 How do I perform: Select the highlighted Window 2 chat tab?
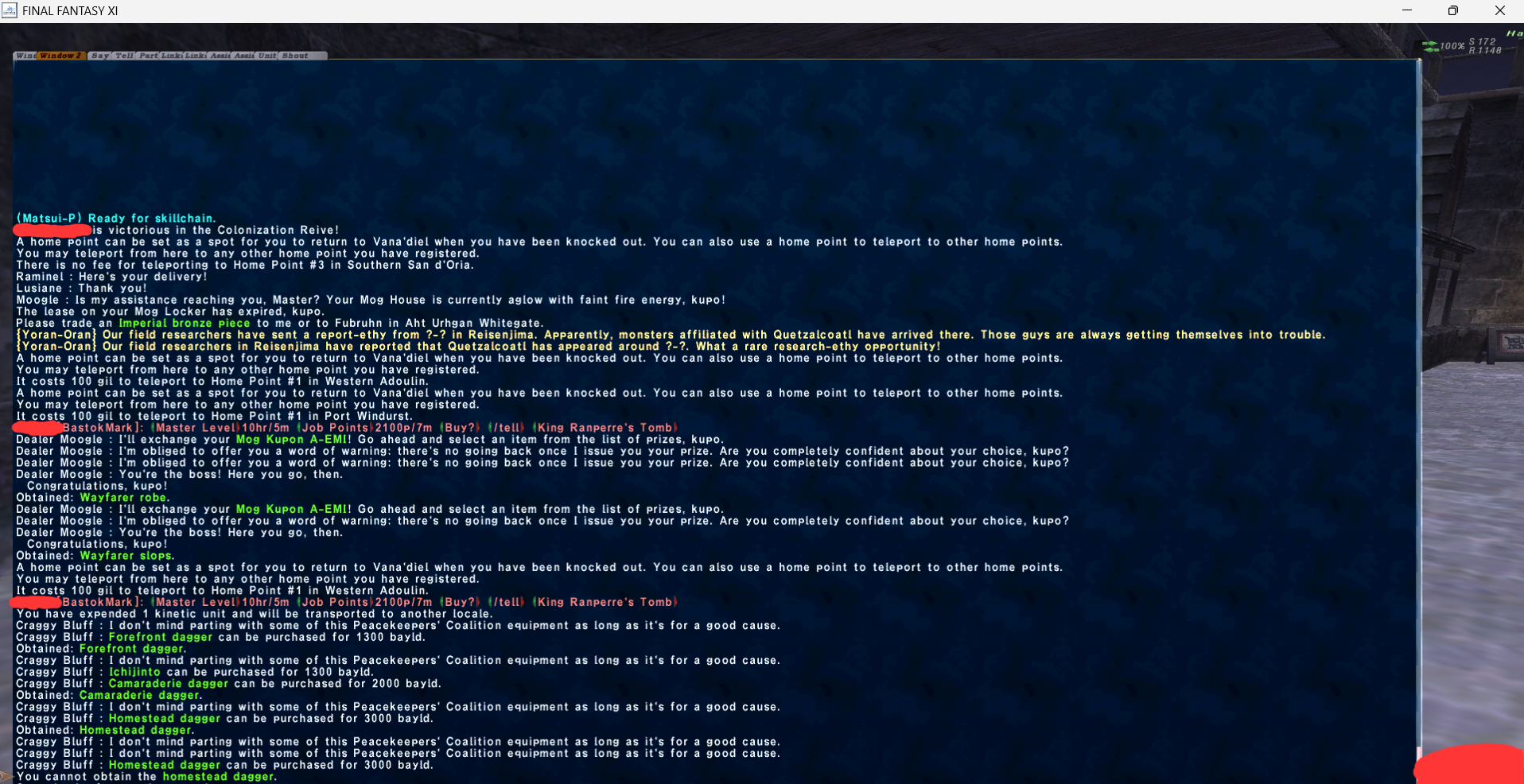(x=61, y=56)
